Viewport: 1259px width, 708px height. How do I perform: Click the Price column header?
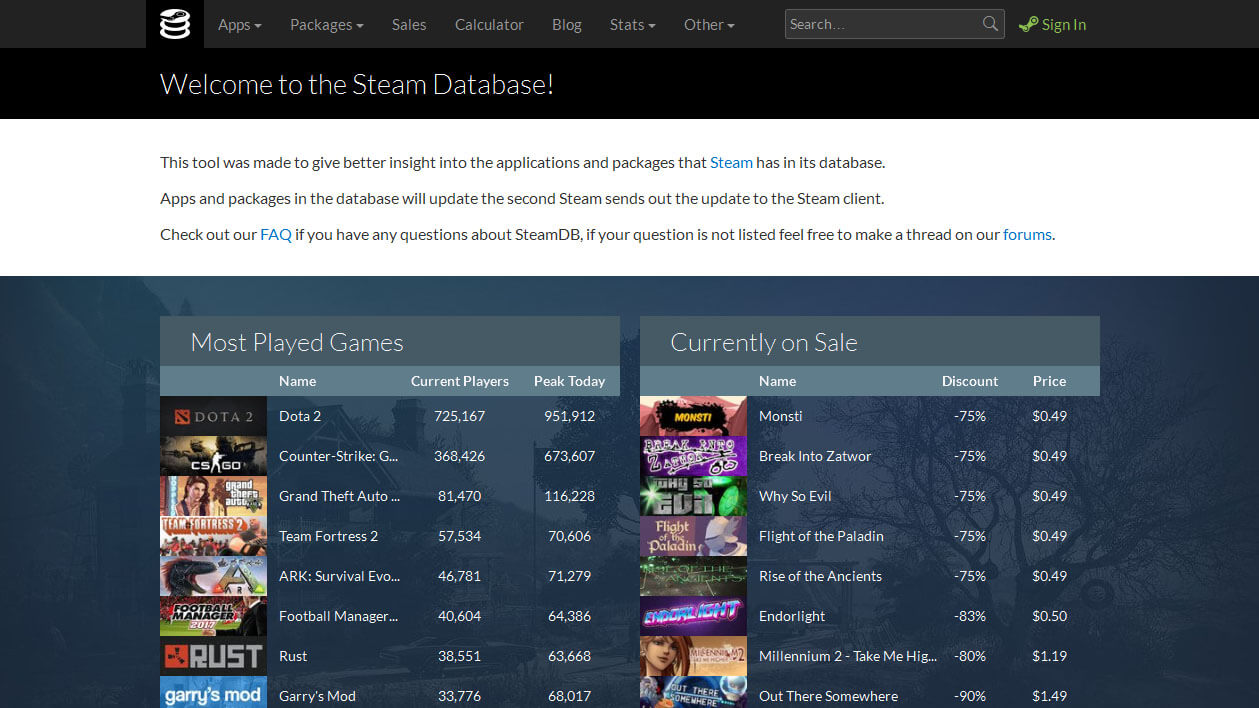[1050, 381]
